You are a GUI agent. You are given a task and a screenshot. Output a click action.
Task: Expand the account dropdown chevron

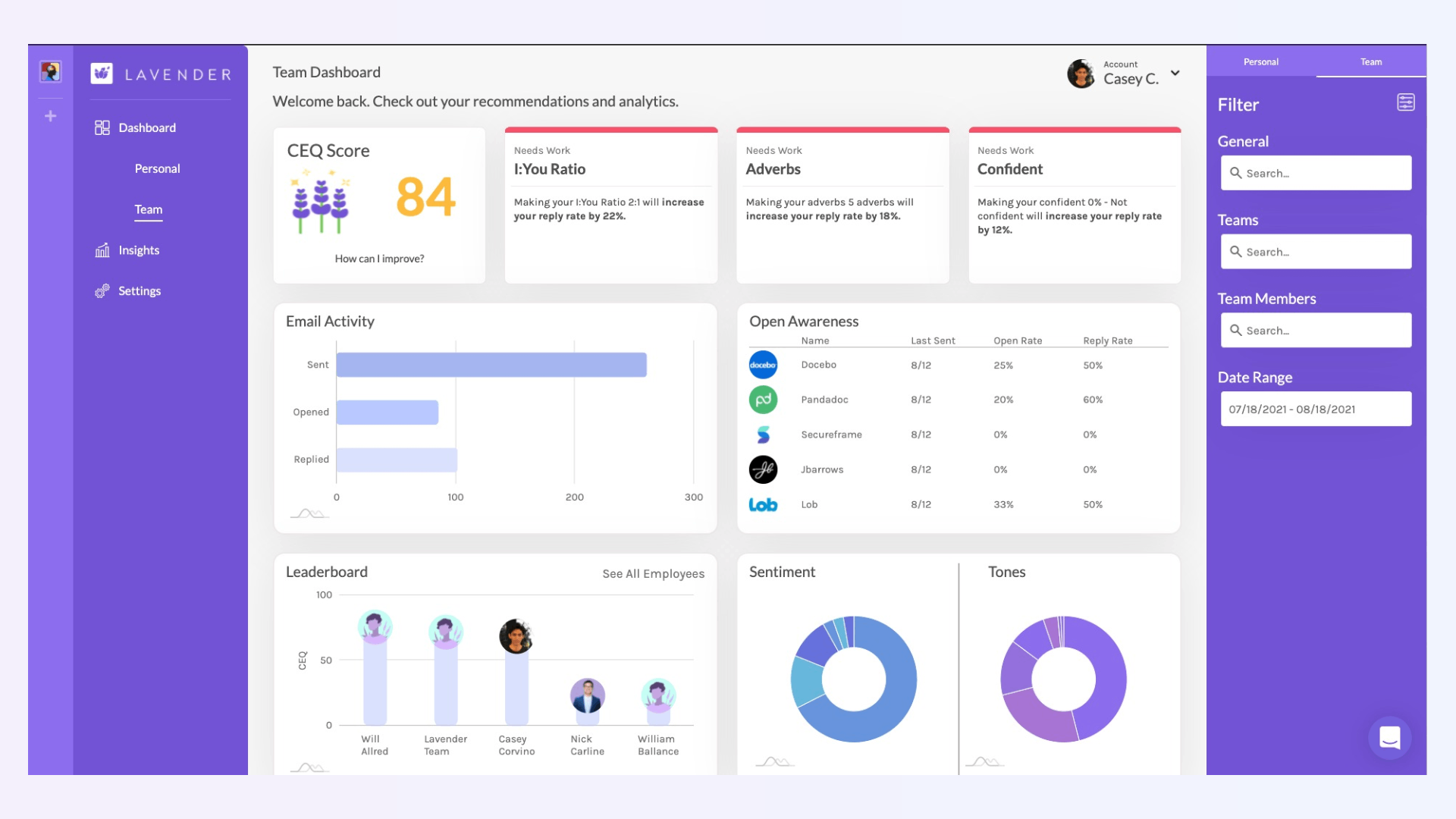pyautogui.click(x=1175, y=74)
